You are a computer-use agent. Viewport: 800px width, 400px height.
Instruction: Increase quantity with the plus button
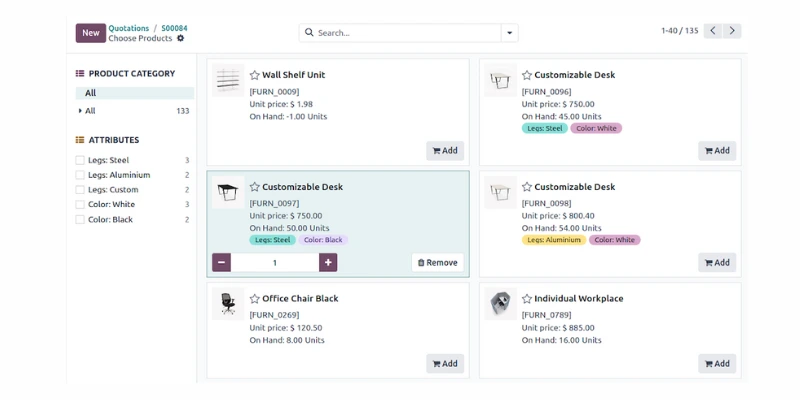click(x=328, y=263)
